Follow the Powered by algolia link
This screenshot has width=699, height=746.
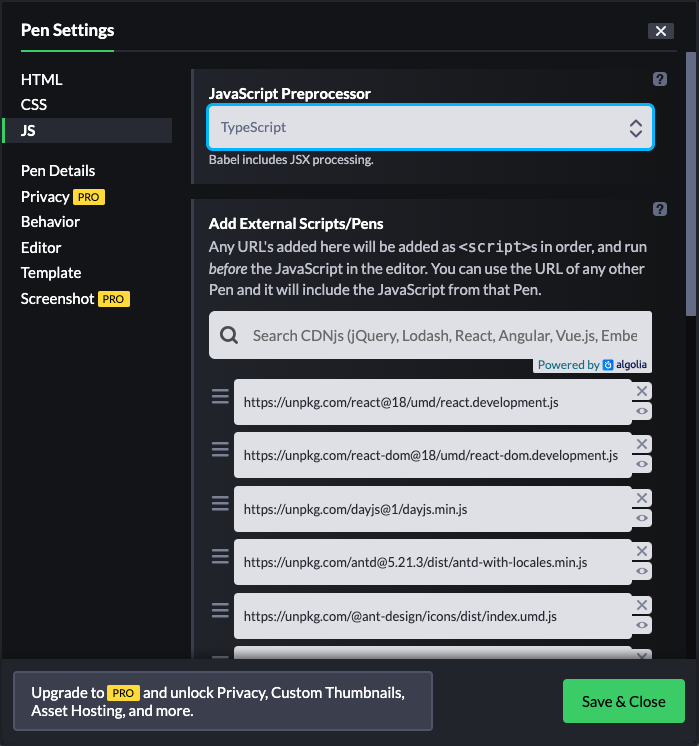point(592,365)
